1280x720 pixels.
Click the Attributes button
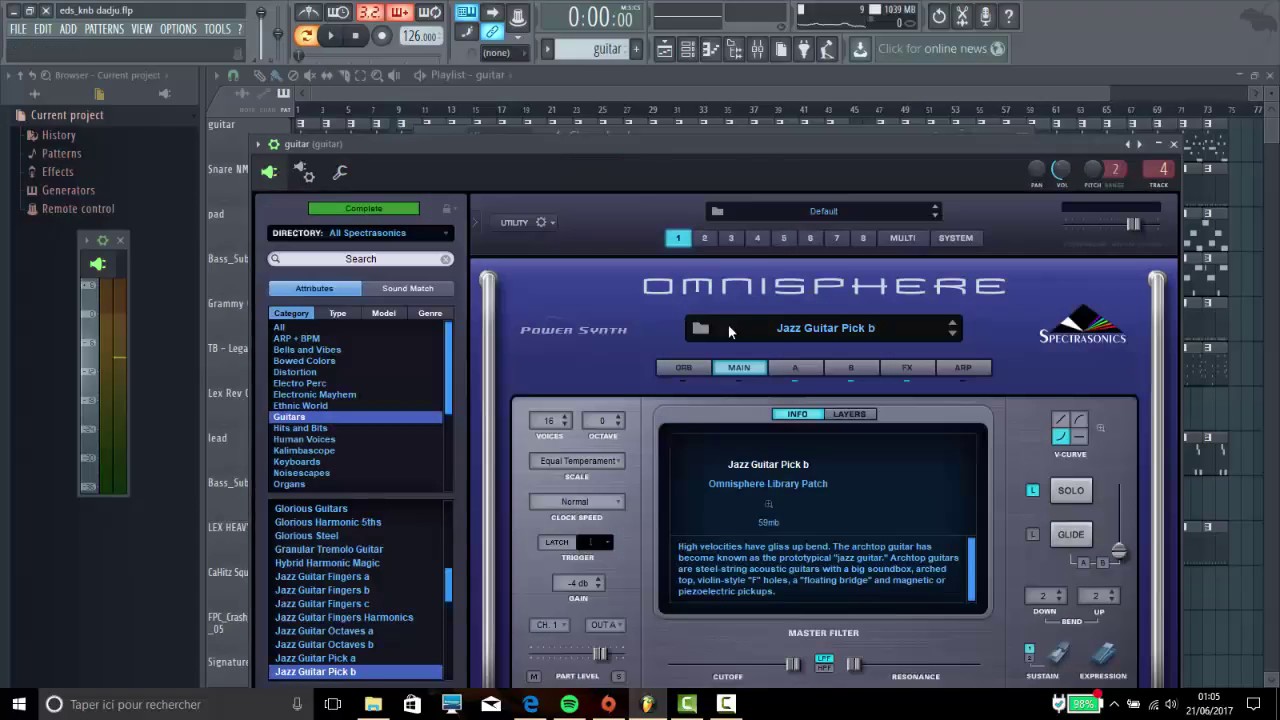(x=314, y=288)
